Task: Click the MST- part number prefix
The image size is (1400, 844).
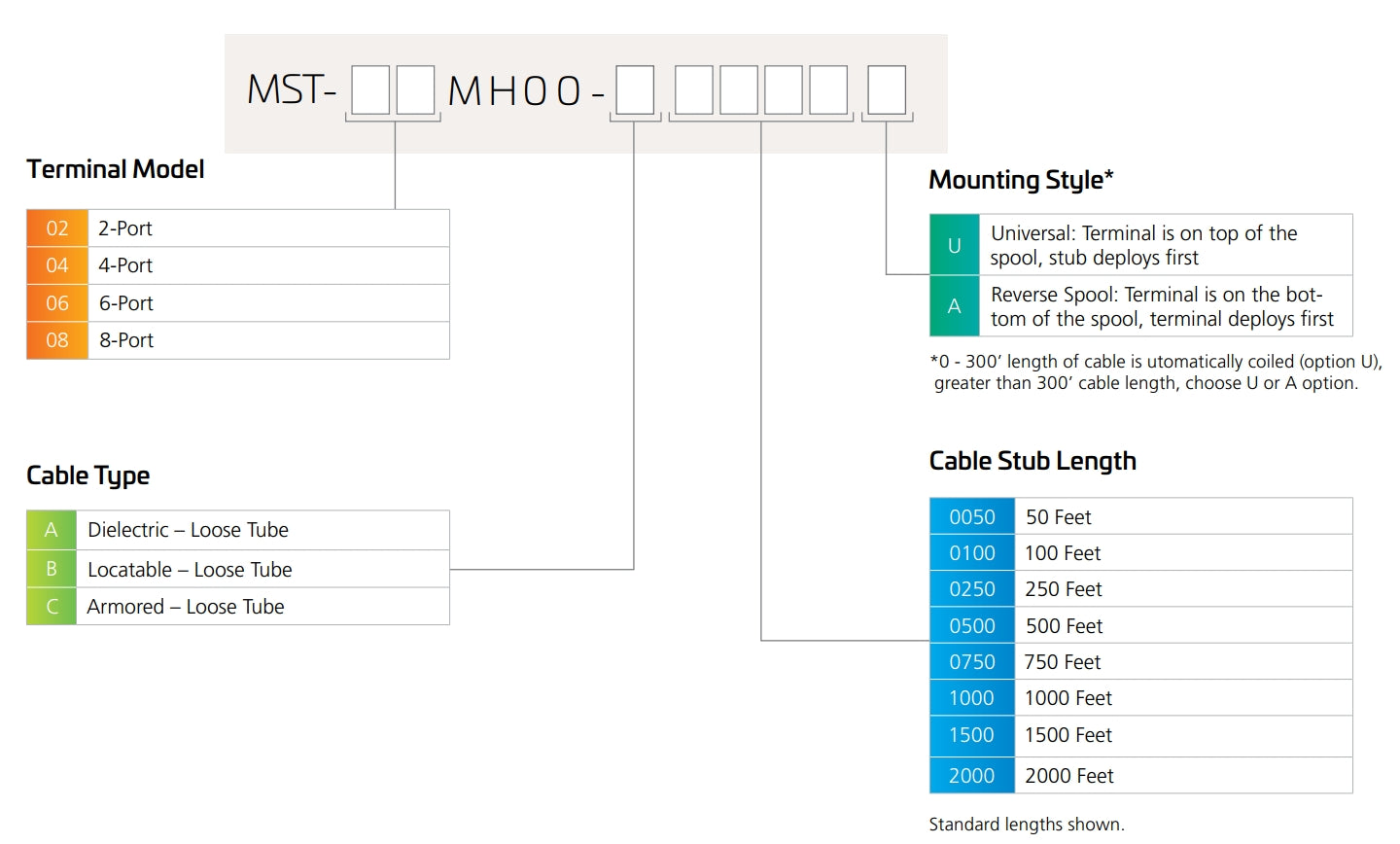Action: (x=292, y=89)
